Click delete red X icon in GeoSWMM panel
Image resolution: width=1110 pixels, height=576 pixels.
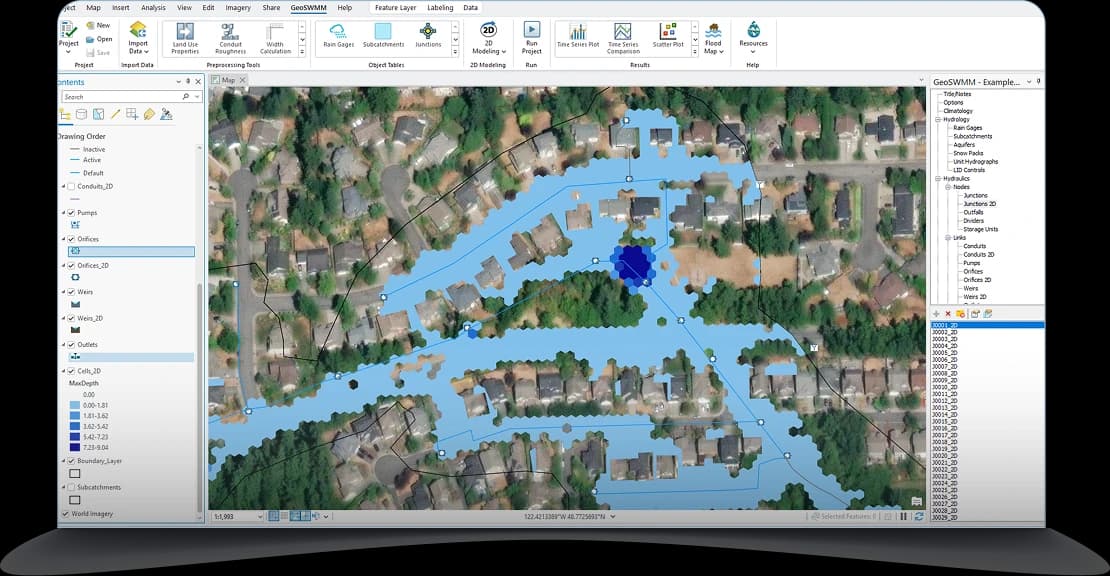click(x=948, y=313)
